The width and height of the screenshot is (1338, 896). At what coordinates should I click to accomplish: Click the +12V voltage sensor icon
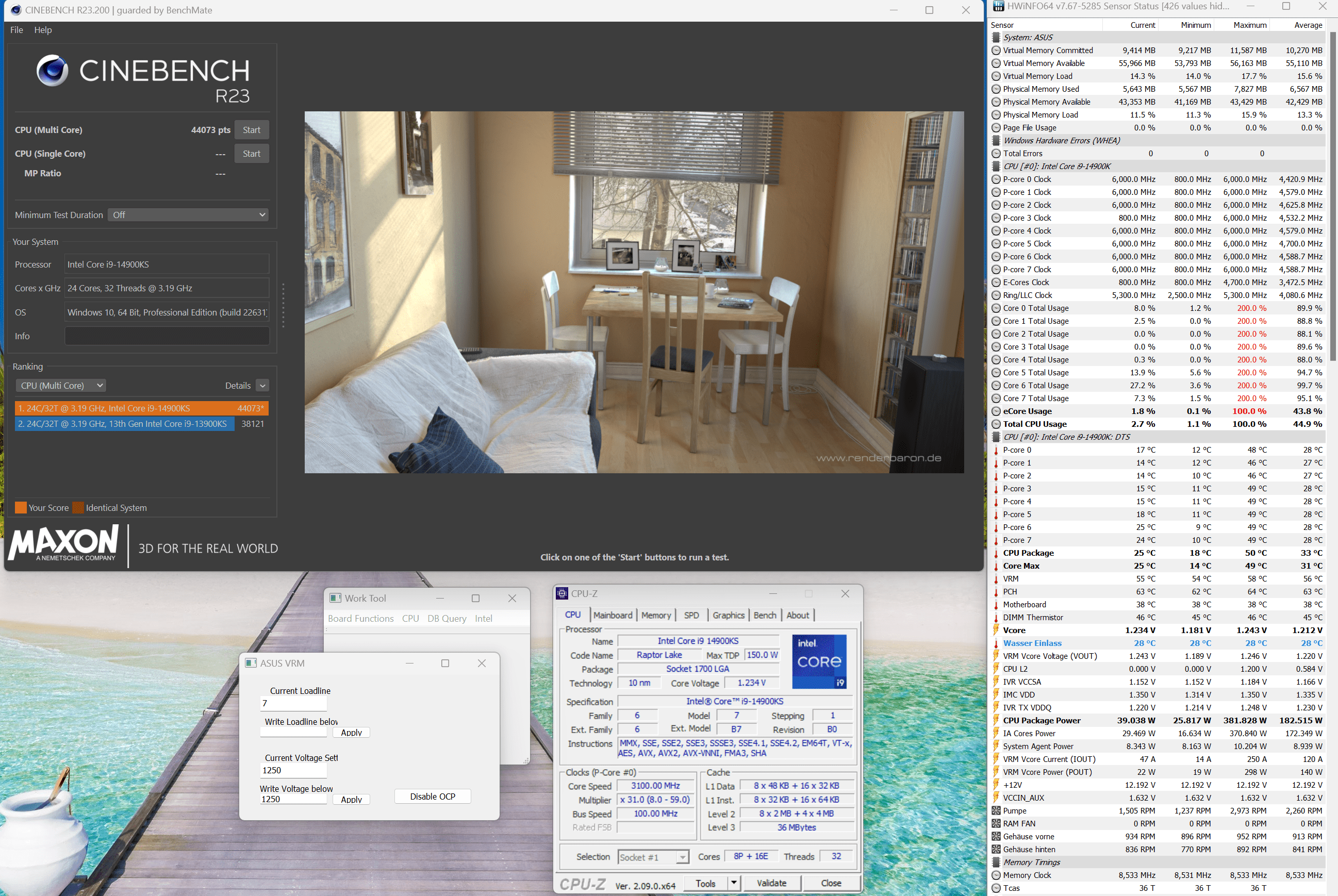coord(996,785)
